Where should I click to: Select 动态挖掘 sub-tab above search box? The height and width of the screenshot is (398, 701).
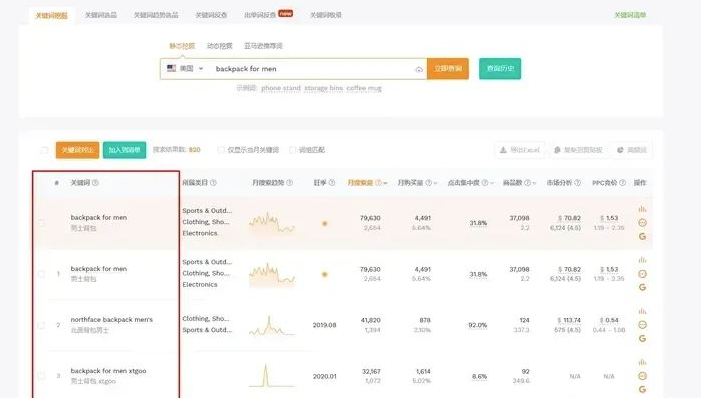220,46
